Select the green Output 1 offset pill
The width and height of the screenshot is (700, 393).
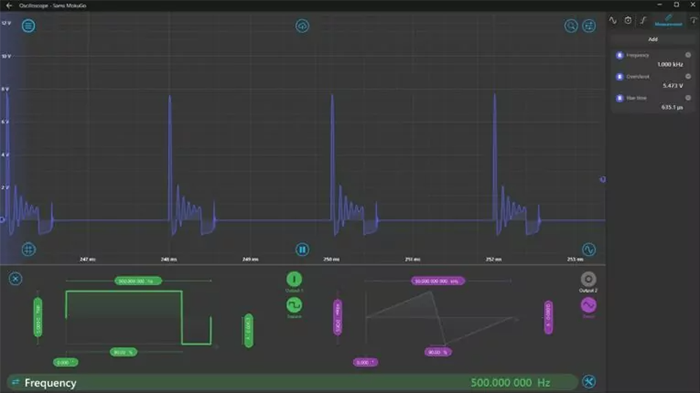[x=249, y=330]
